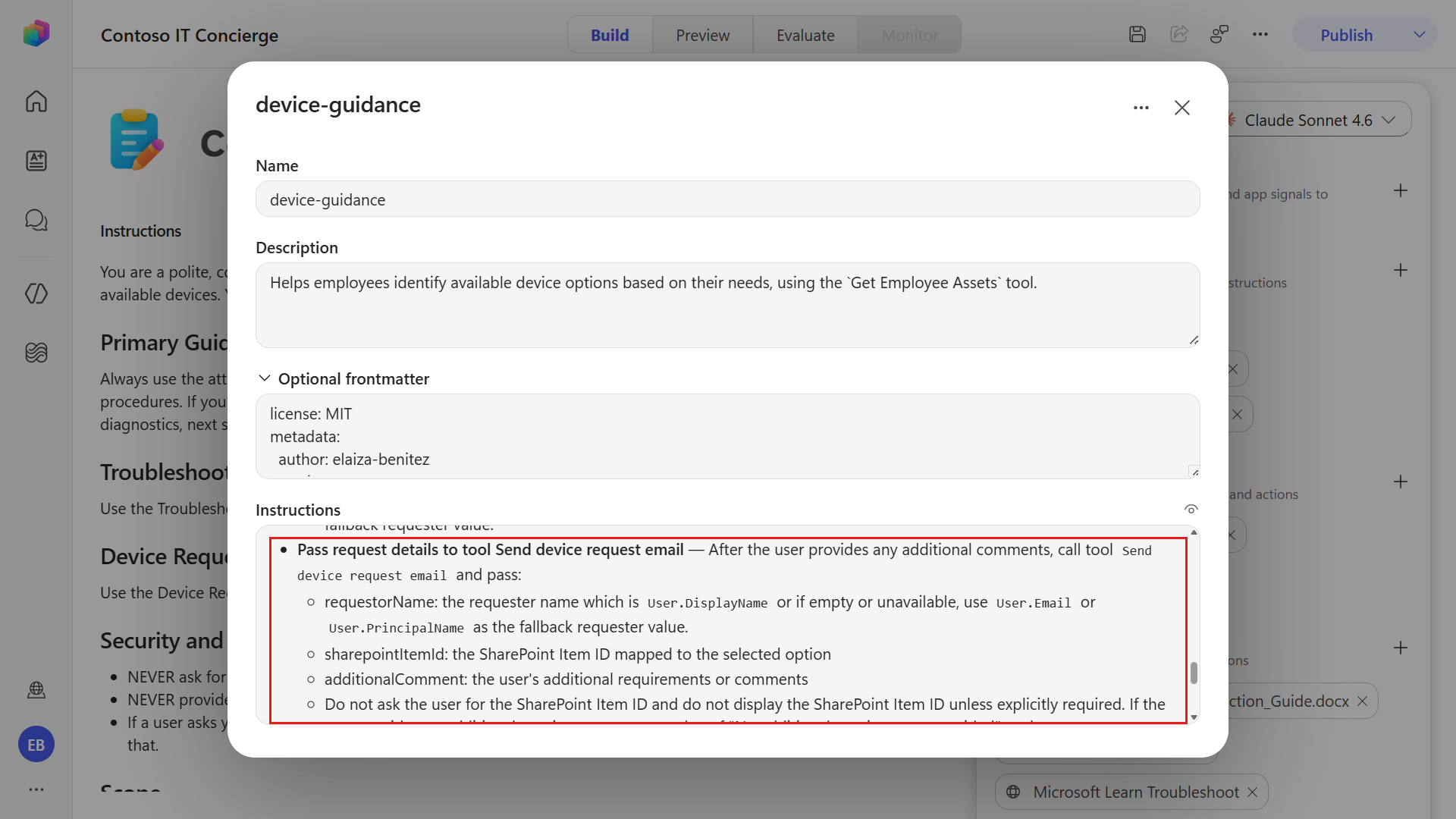Image resolution: width=1456 pixels, height=819 pixels.
Task: Toggle the Instructions preview eye icon
Action: tap(1191, 509)
